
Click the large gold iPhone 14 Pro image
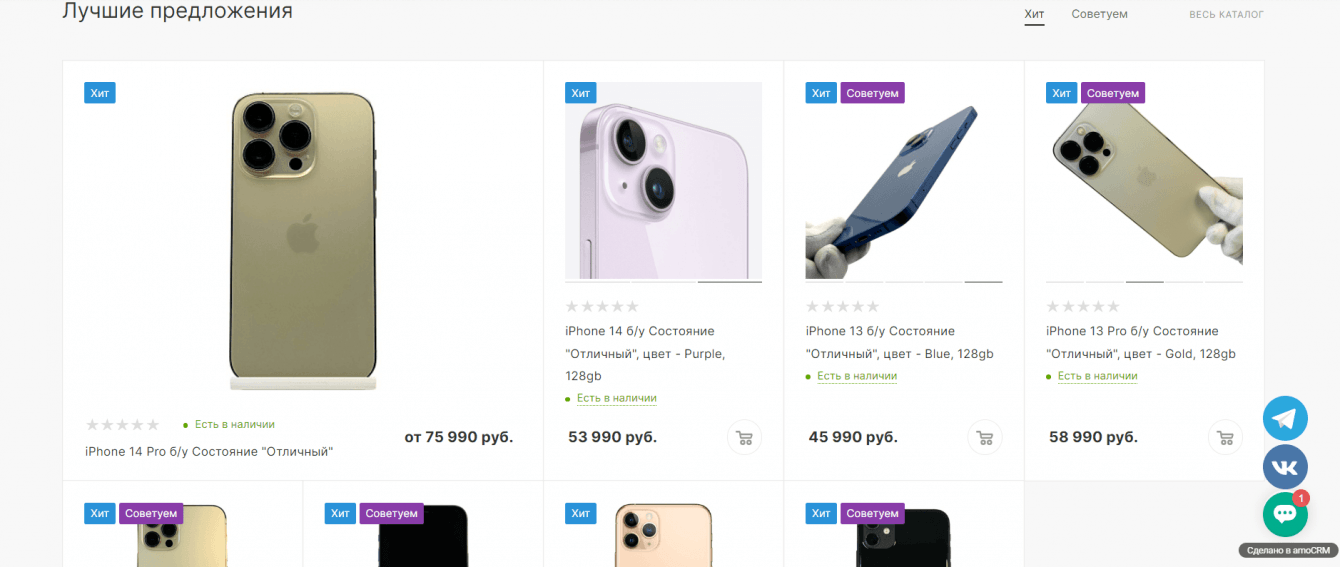pyautogui.click(x=302, y=240)
